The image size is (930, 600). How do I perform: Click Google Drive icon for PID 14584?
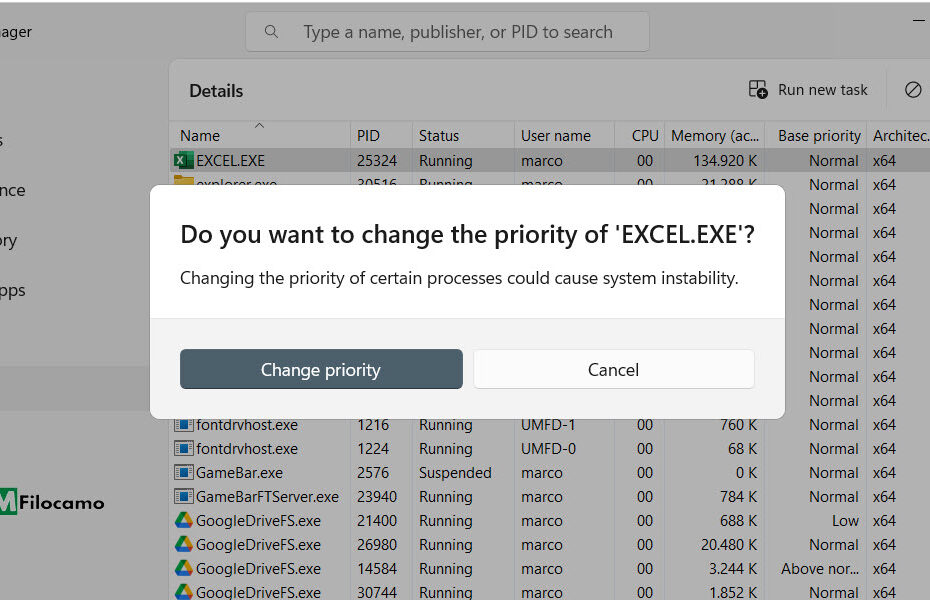click(x=183, y=568)
